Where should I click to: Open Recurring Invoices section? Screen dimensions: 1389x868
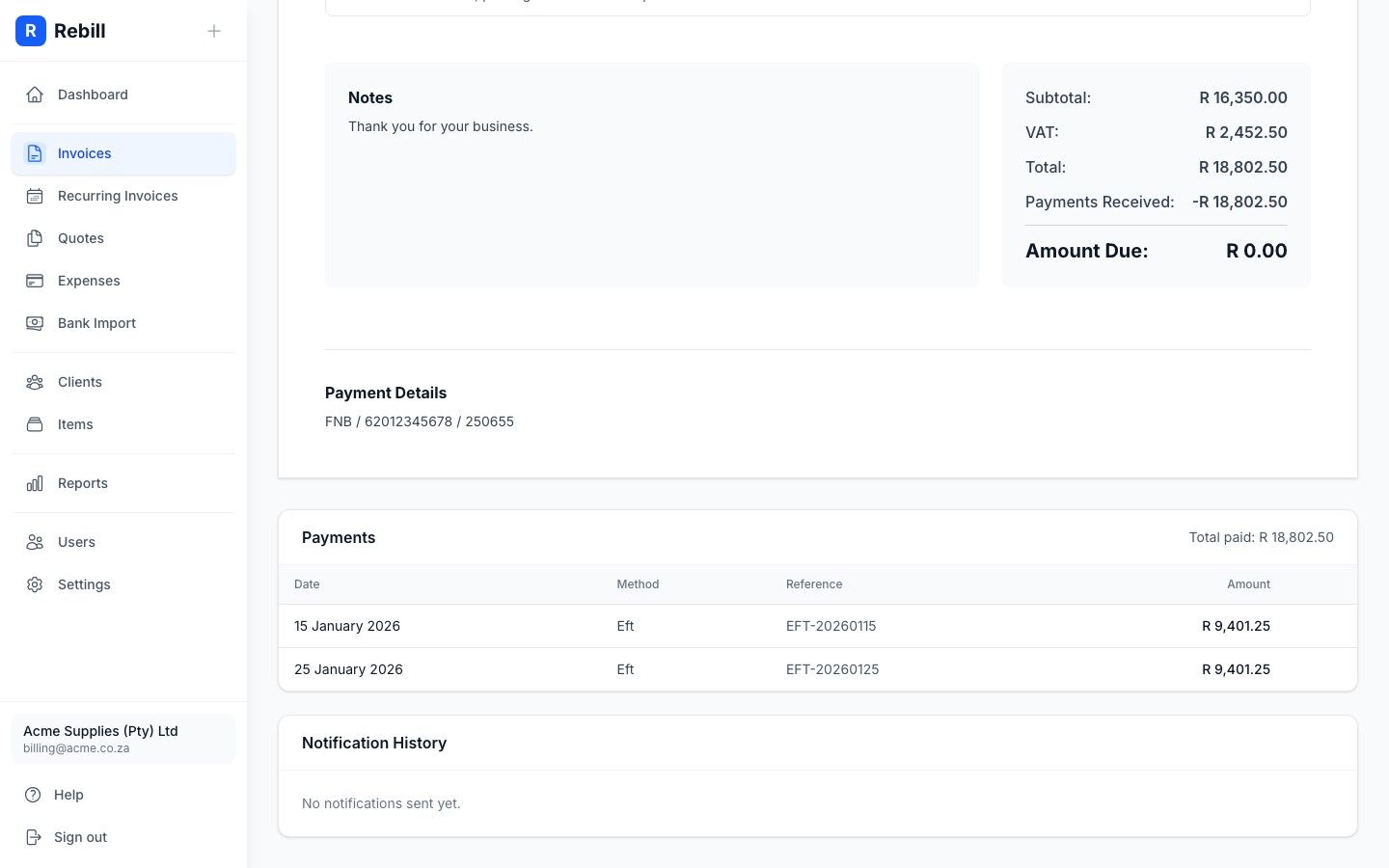123,196
